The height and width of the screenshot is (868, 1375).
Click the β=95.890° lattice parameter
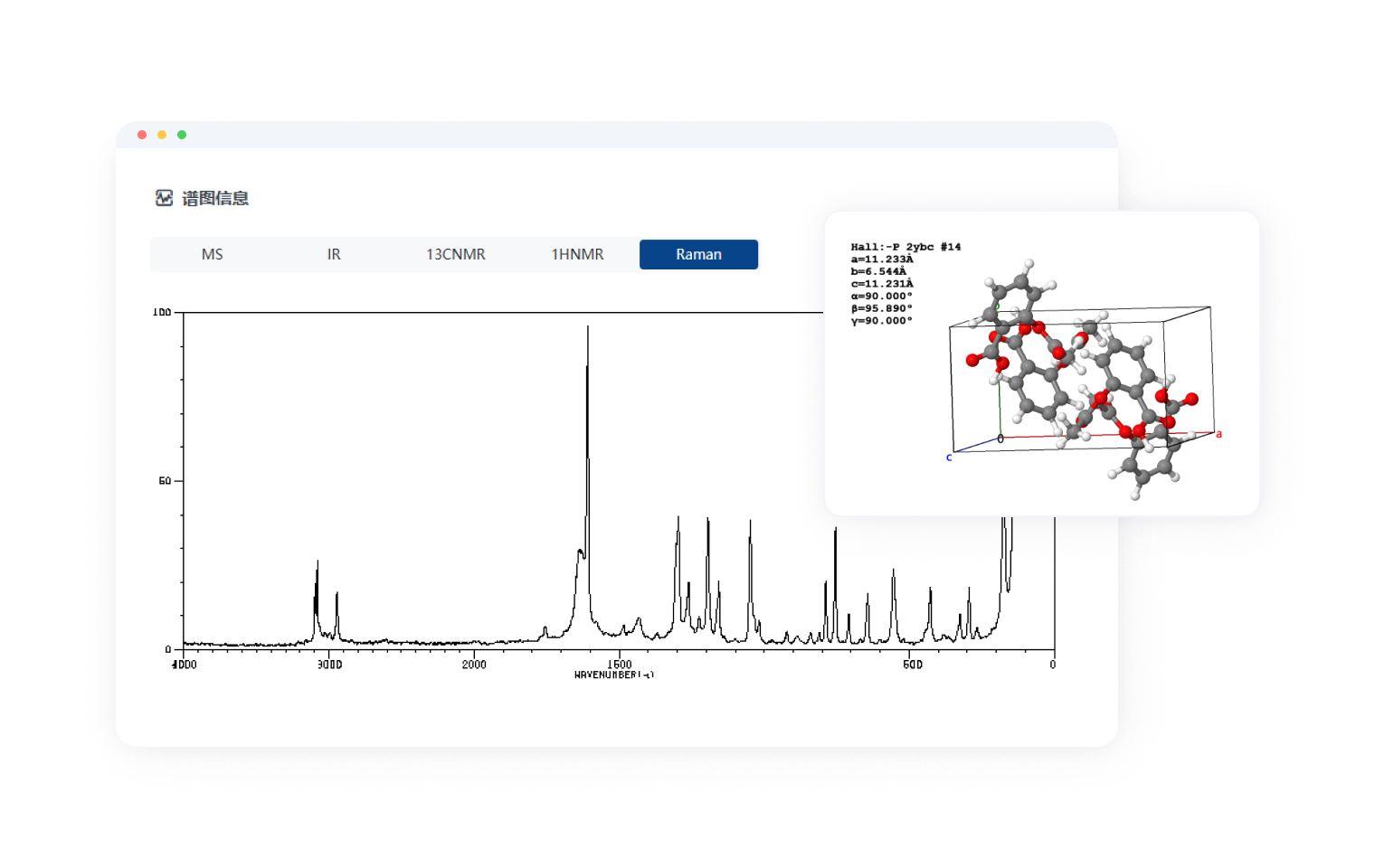pos(881,308)
